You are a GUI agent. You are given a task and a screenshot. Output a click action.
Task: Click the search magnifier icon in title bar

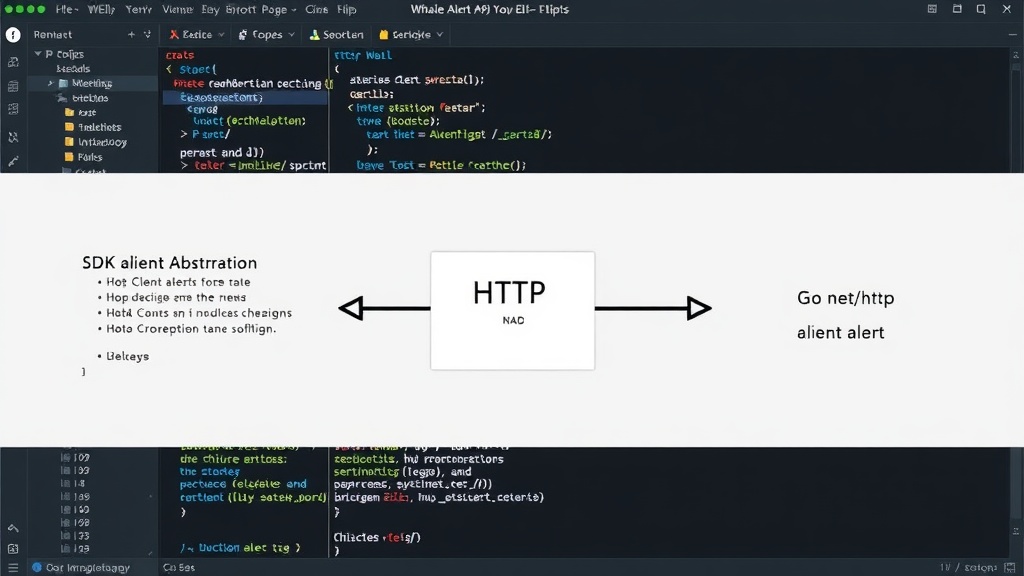981,9
